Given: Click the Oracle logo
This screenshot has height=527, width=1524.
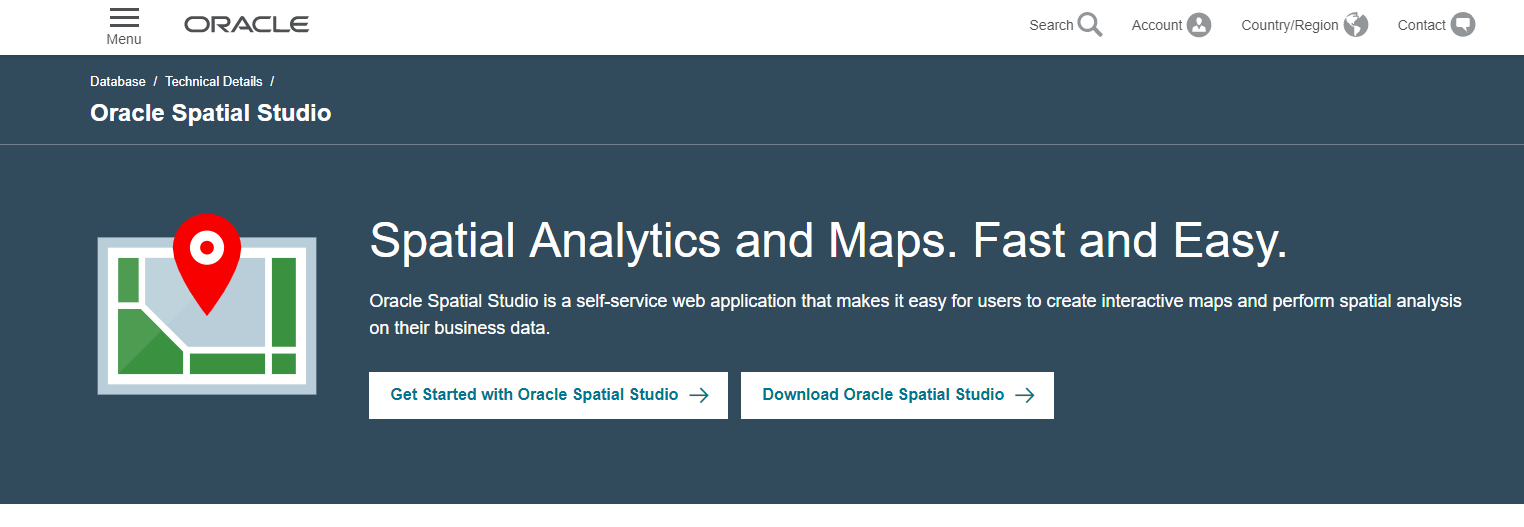Looking at the screenshot, I should click(x=246, y=25).
